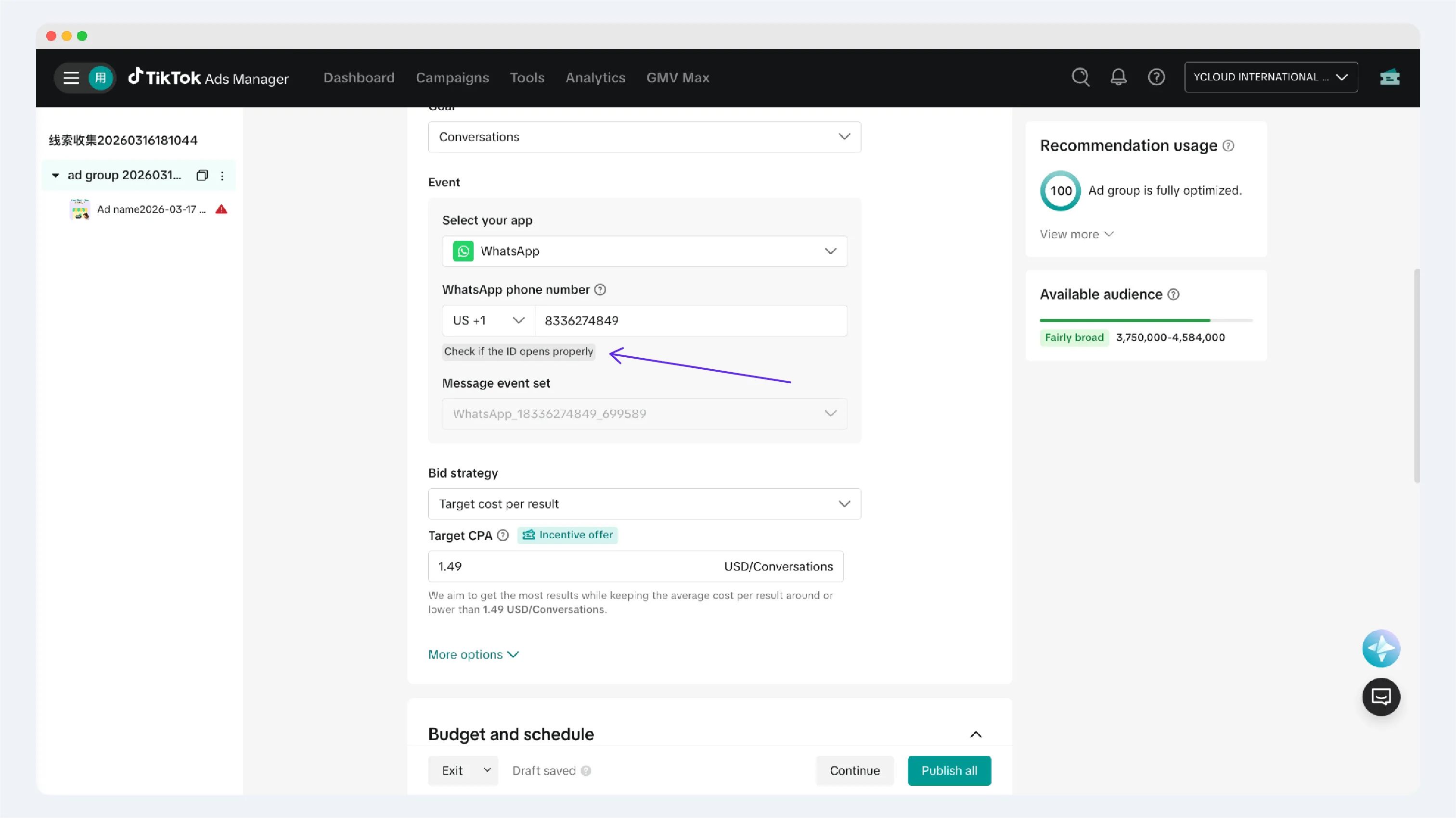Click the TikTok Ads Manager logo

click(x=208, y=77)
